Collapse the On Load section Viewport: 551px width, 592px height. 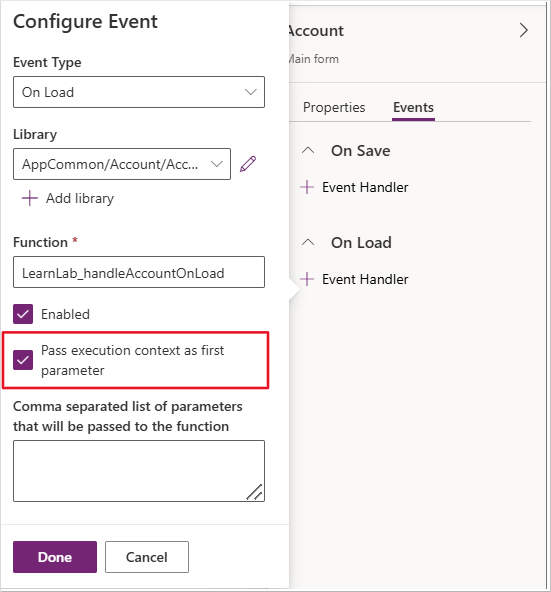[x=308, y=242]
